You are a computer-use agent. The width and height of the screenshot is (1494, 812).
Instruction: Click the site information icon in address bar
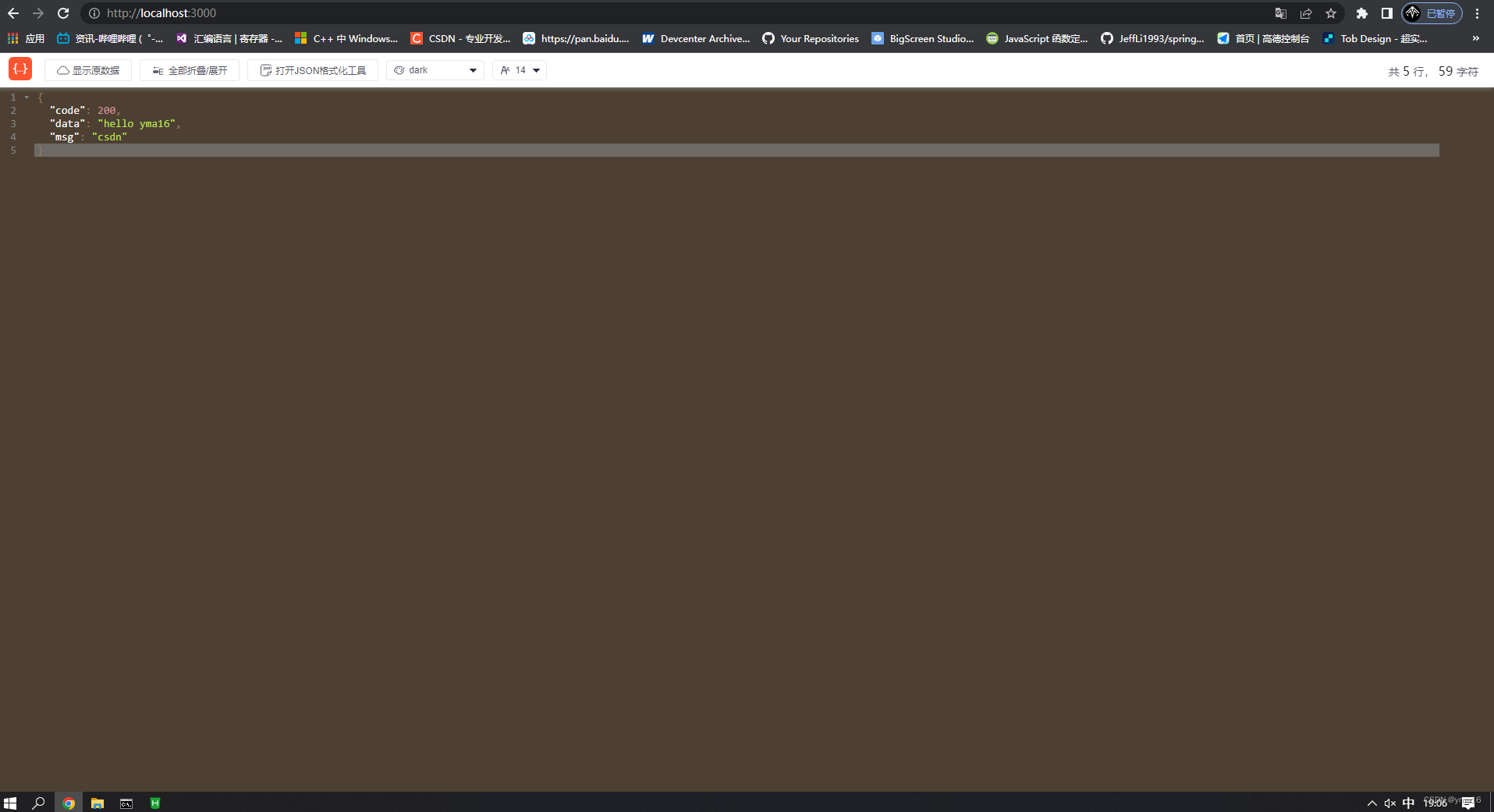94,13
